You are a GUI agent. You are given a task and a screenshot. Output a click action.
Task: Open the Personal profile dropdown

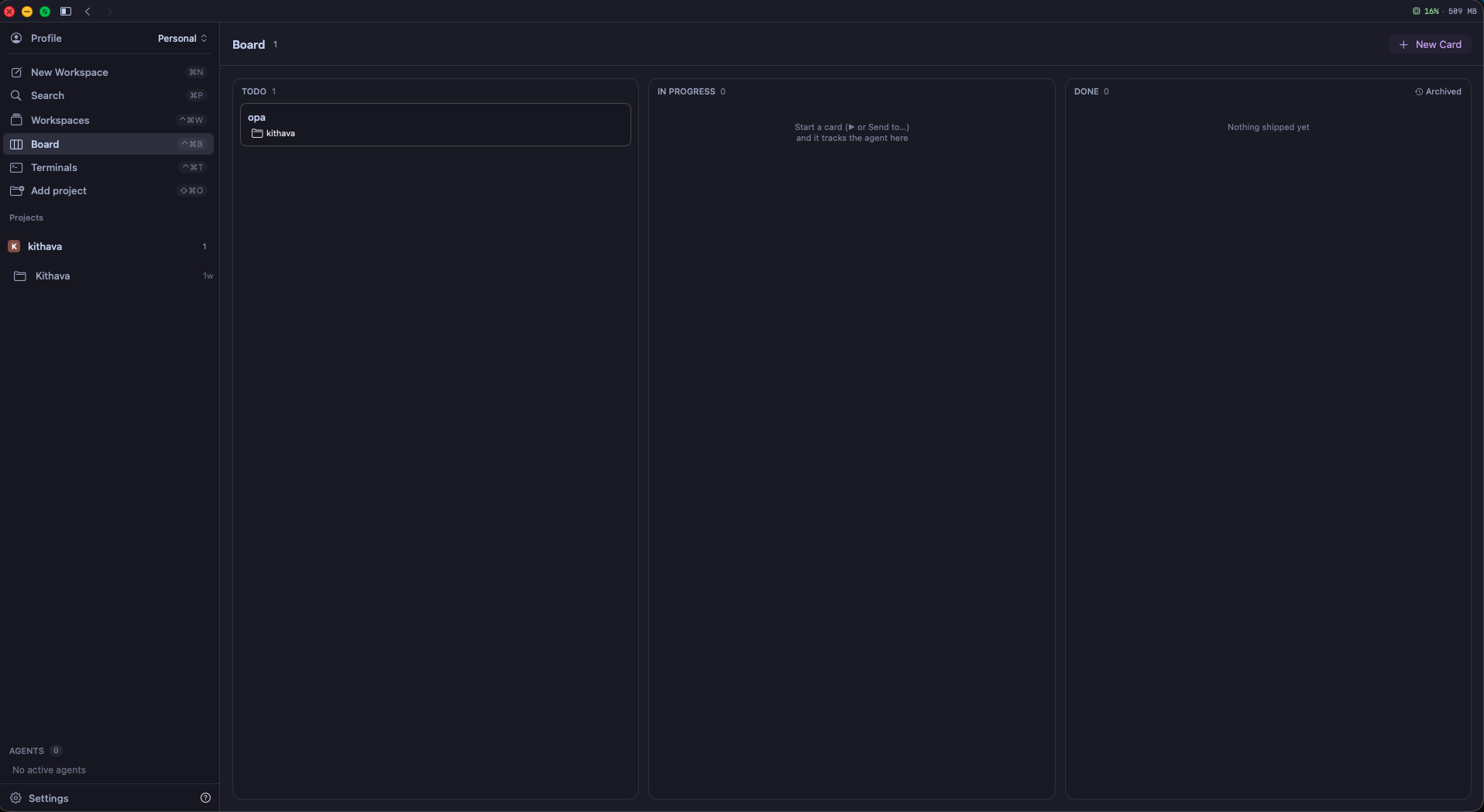pos(182,38)
